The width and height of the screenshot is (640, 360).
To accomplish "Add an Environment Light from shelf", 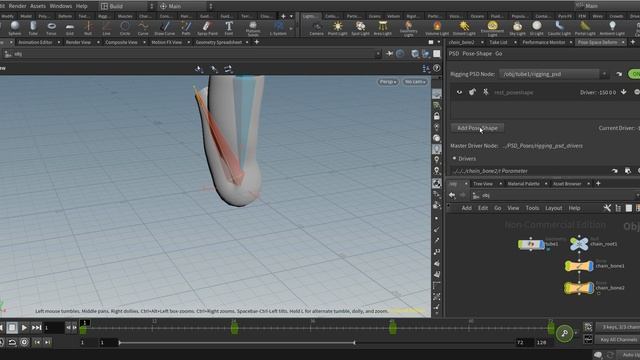I will pyautogui.click(x=492, y=29).
